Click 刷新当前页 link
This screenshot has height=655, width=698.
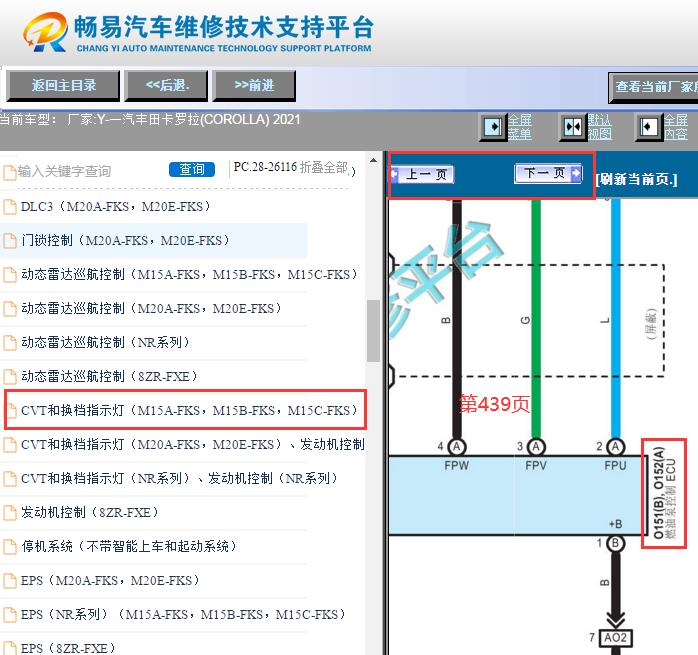coord(637,179)
